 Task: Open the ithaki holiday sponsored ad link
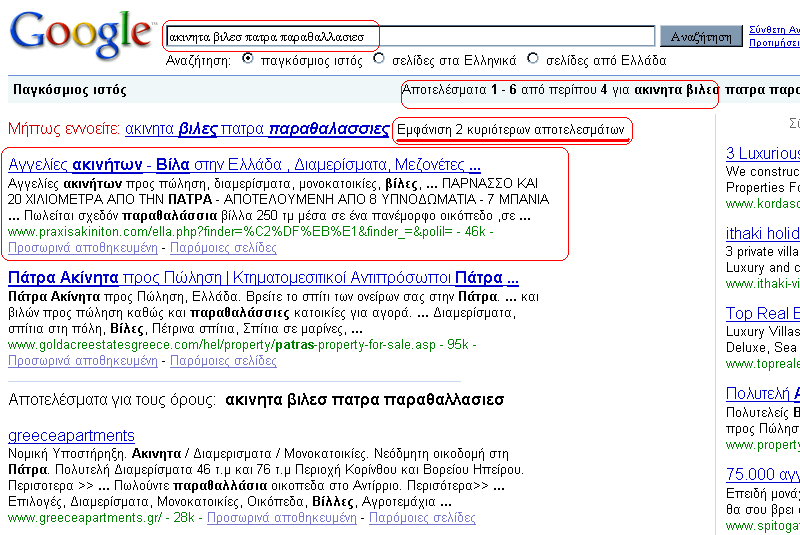(762, 233)
